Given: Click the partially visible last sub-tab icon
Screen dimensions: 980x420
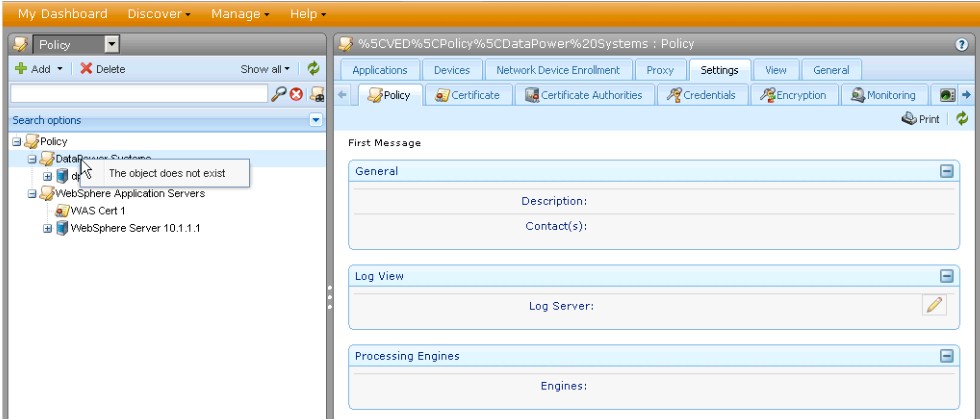Looking at the screenshot, I should point(948,95).
